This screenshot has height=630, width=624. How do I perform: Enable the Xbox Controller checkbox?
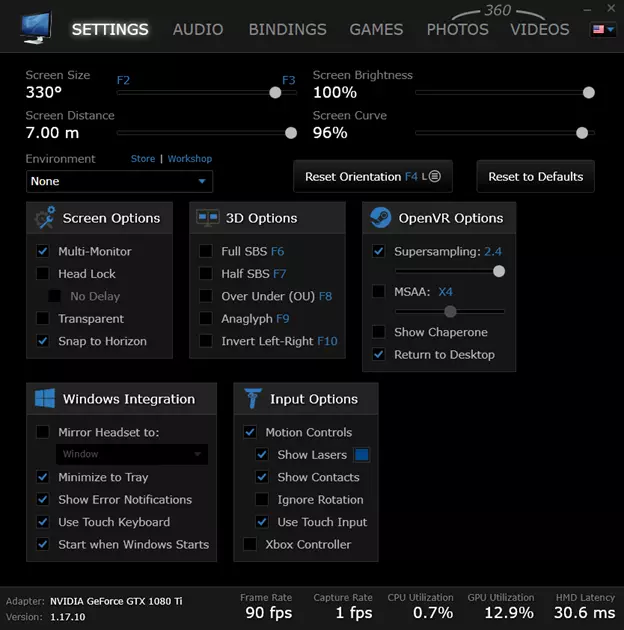click(x=250, y=544)
